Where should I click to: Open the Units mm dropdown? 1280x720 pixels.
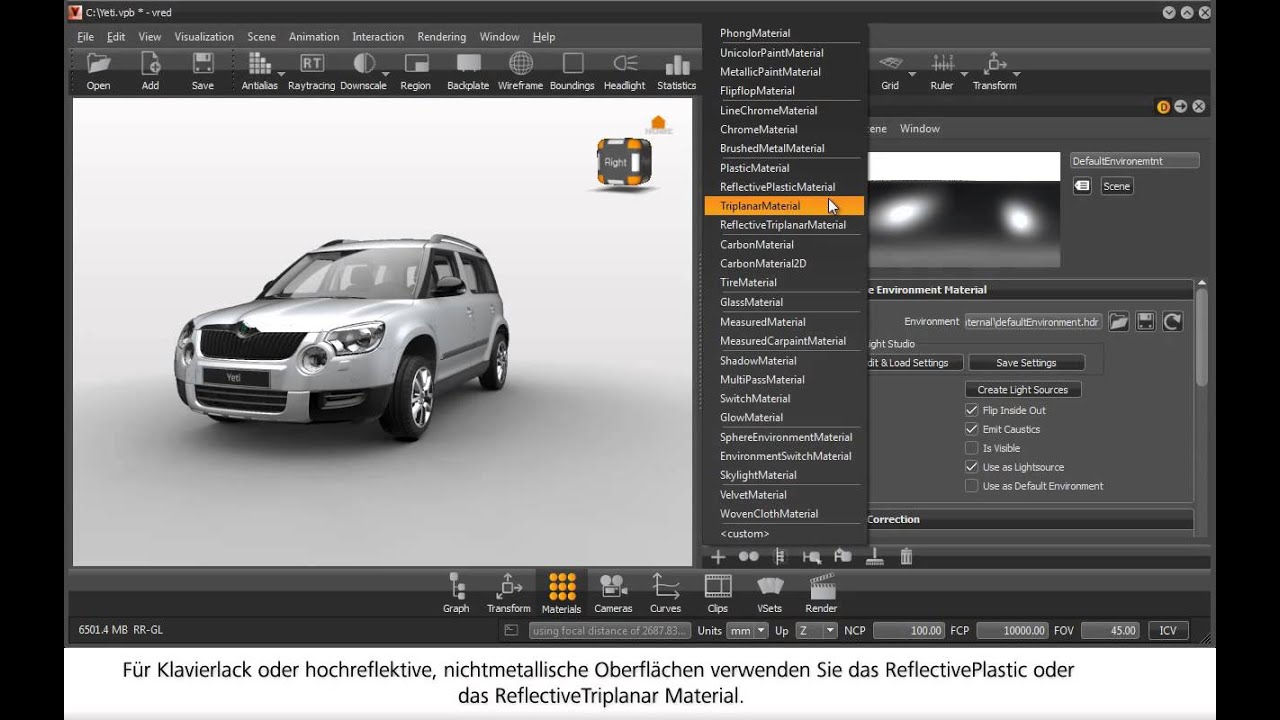click(x=747, y=630)
